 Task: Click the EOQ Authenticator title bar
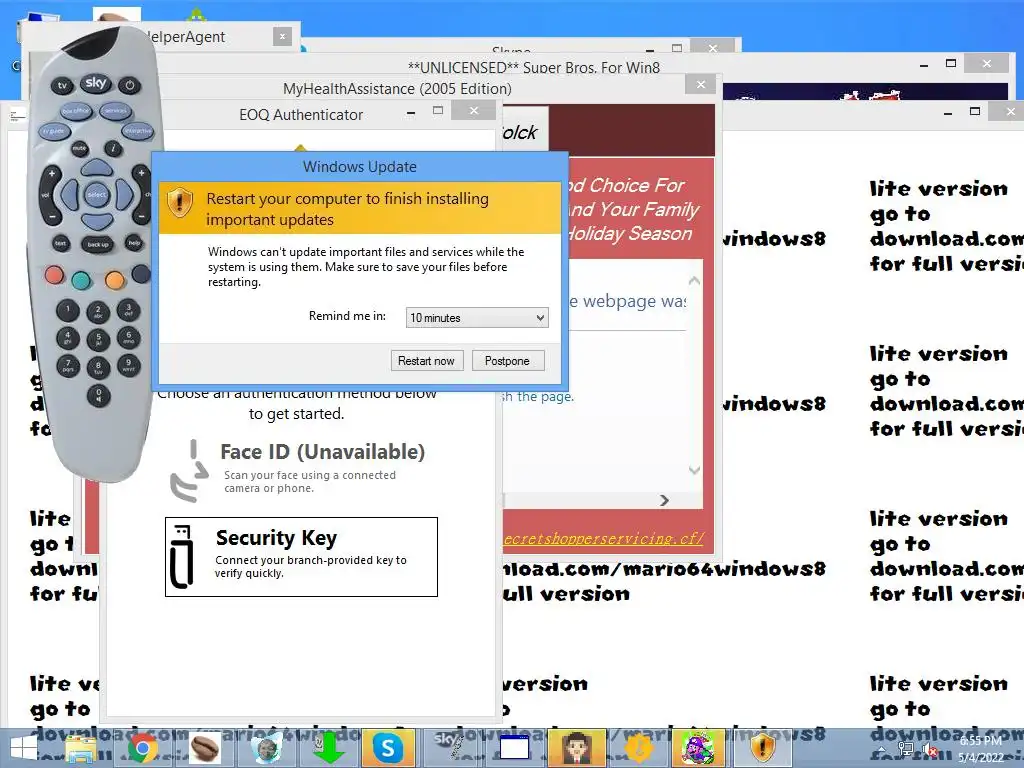tap(301, 114)
